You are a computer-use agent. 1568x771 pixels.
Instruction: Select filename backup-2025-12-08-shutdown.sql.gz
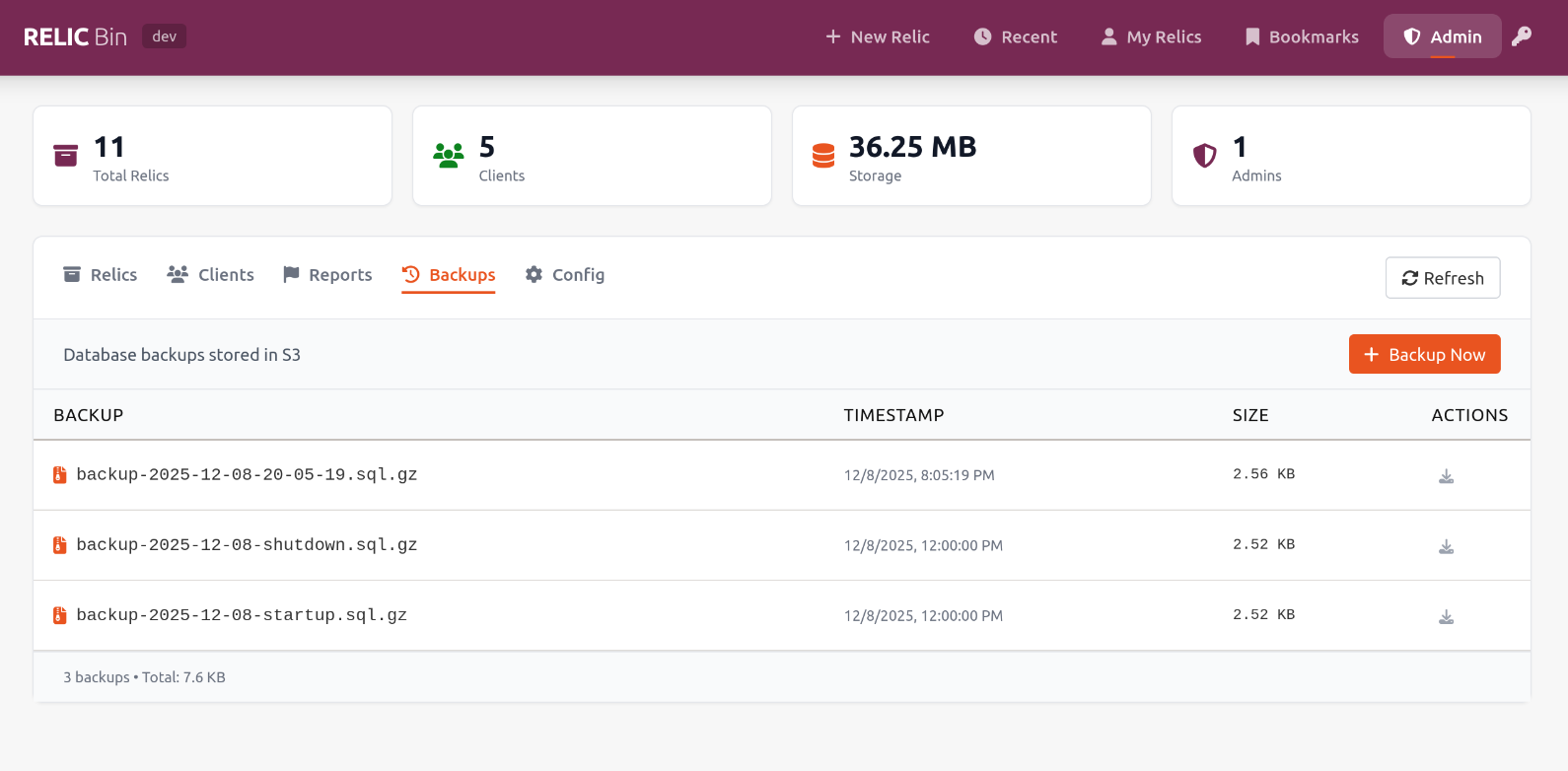click(x=247, y=544)
